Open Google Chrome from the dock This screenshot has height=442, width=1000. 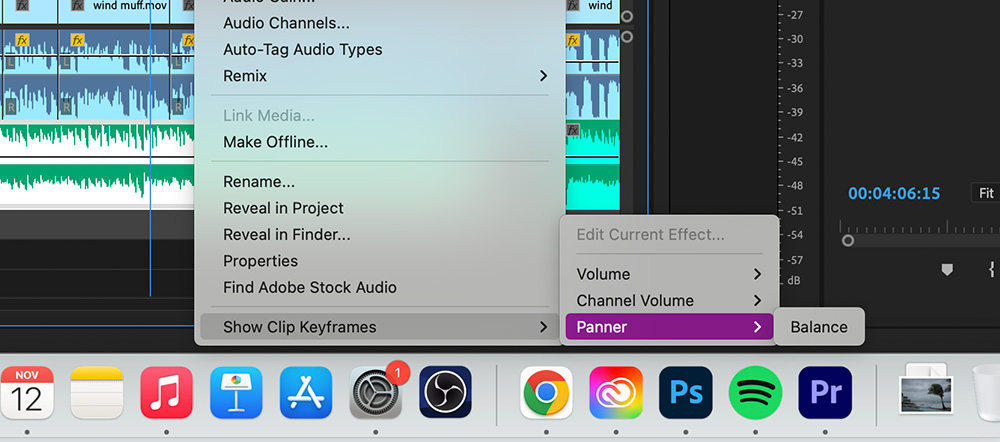(x=547, y=392)
